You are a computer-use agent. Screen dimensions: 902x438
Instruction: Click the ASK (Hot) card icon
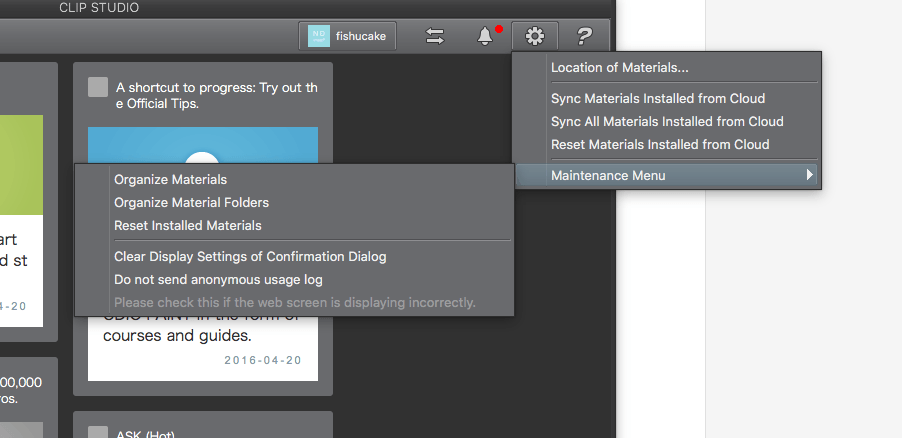[x=98, y=432]
